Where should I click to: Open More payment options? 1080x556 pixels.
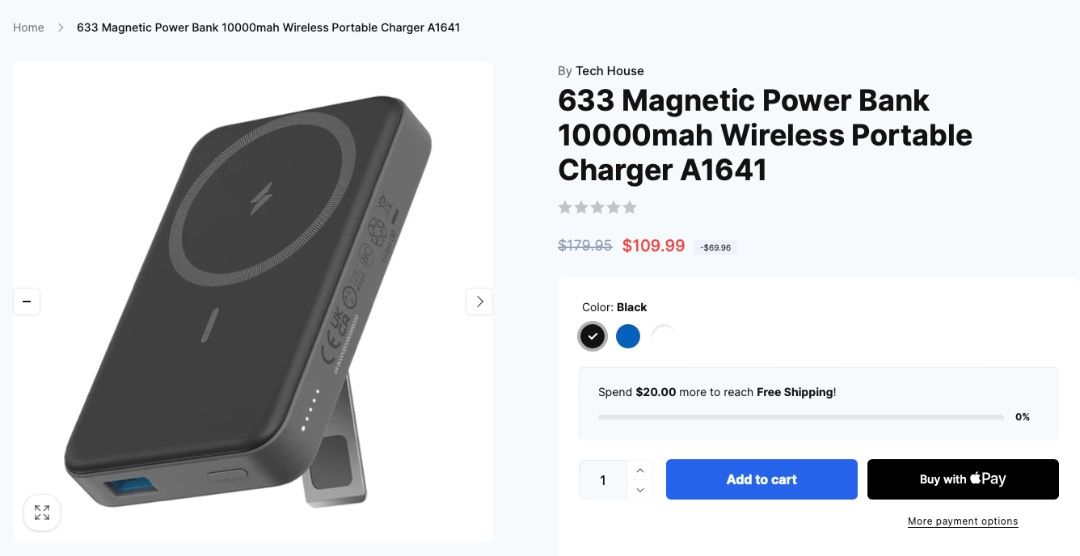(x=962, y=521)
